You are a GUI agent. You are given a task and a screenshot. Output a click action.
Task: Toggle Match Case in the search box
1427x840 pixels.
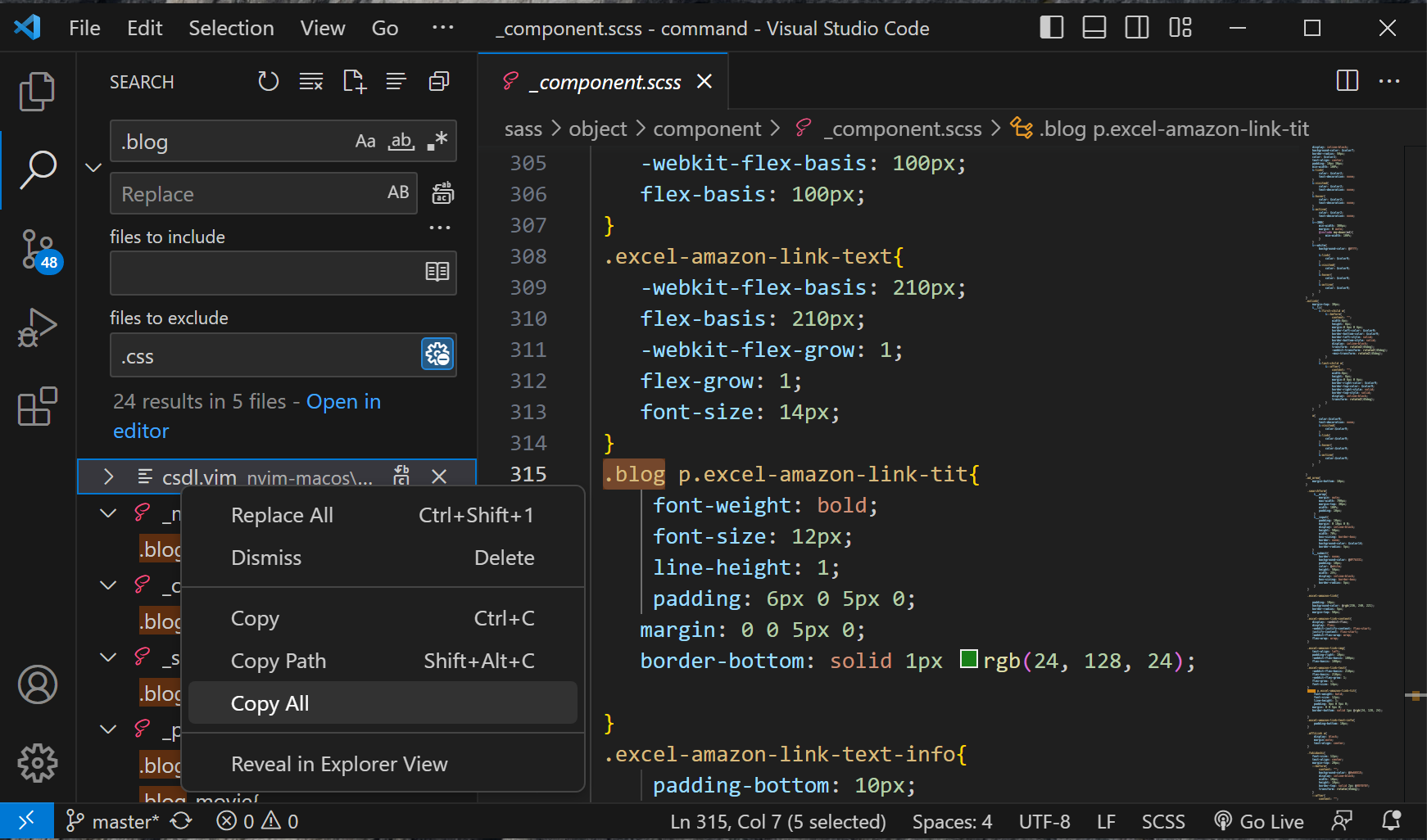pyautogui.click(x=365, y=141)
